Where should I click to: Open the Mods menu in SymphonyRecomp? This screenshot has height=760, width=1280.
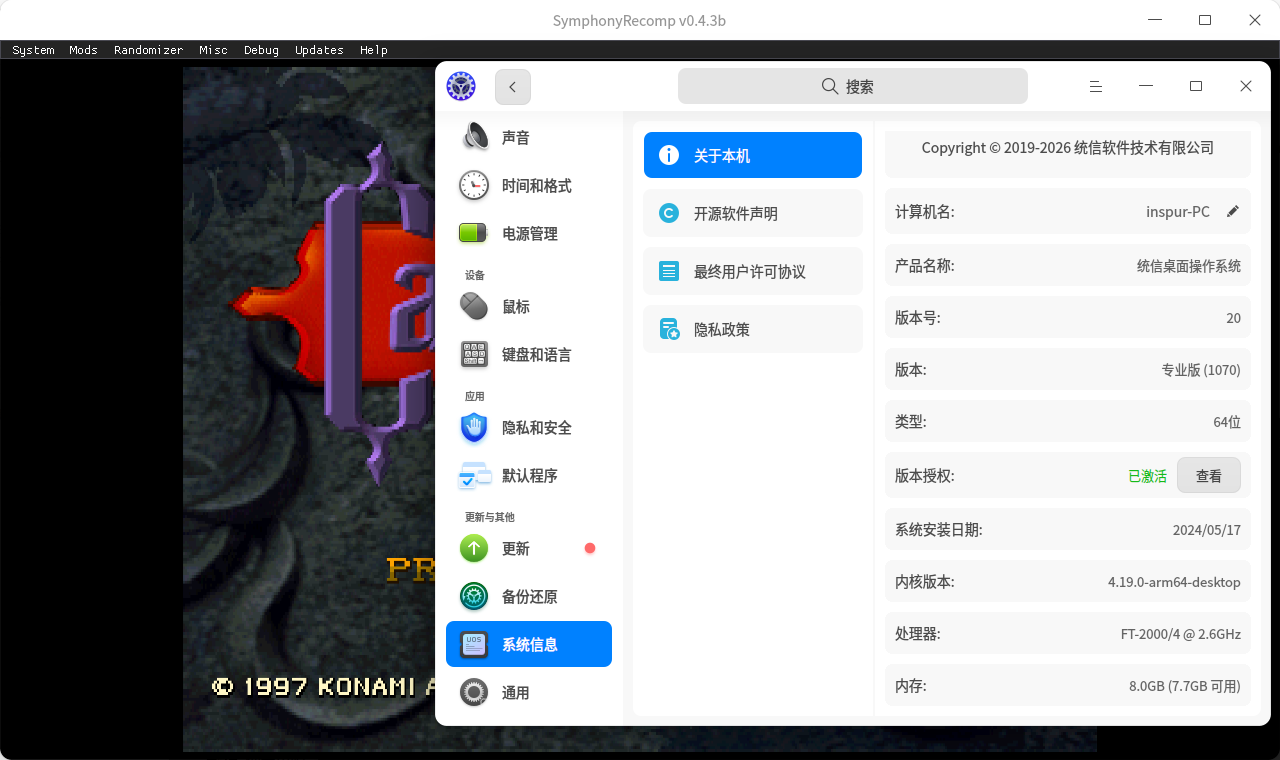click(x=83, y=50)
